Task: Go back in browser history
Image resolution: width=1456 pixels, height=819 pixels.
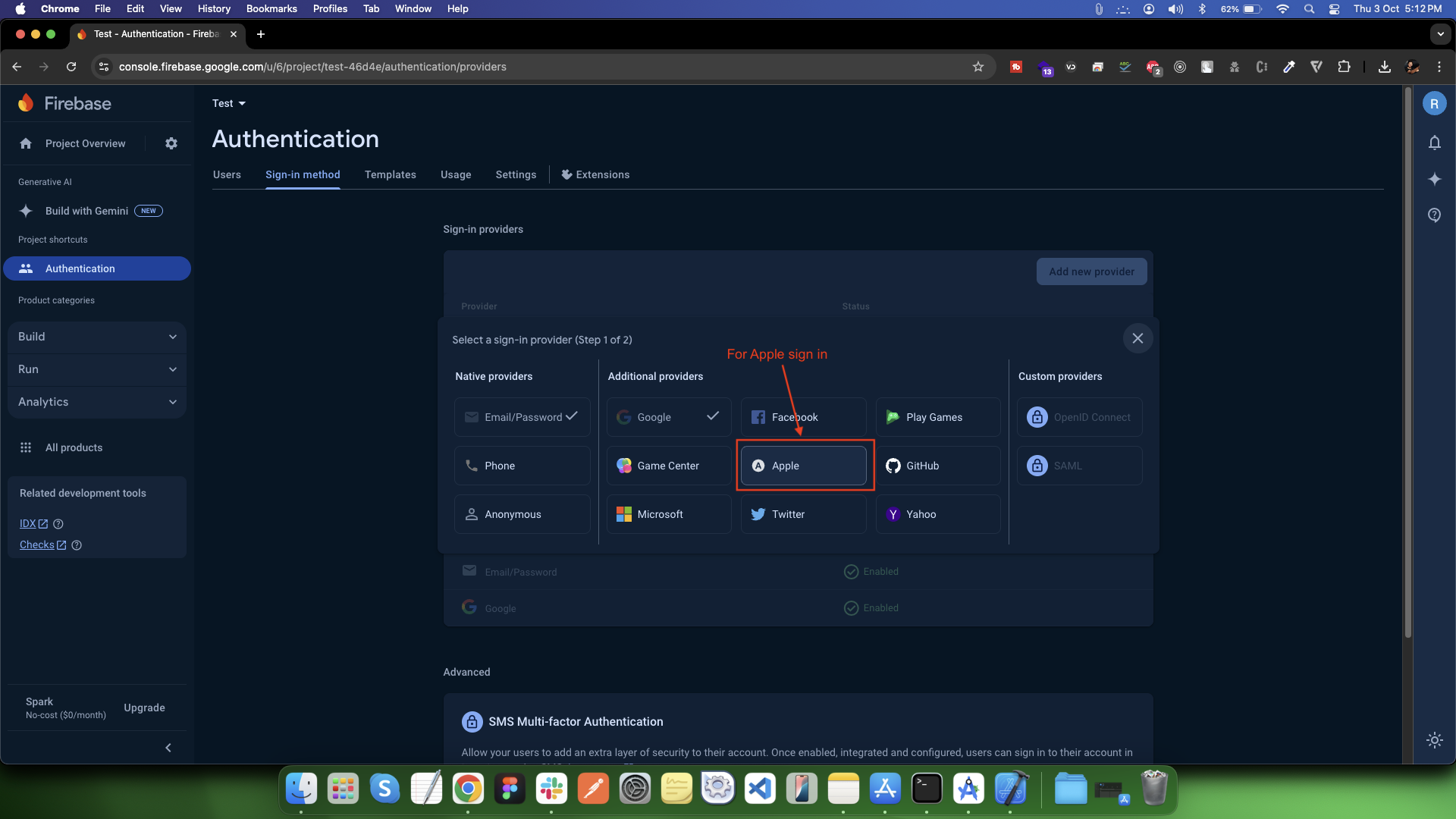Action: pyautogui.click(x=17, y=67)
